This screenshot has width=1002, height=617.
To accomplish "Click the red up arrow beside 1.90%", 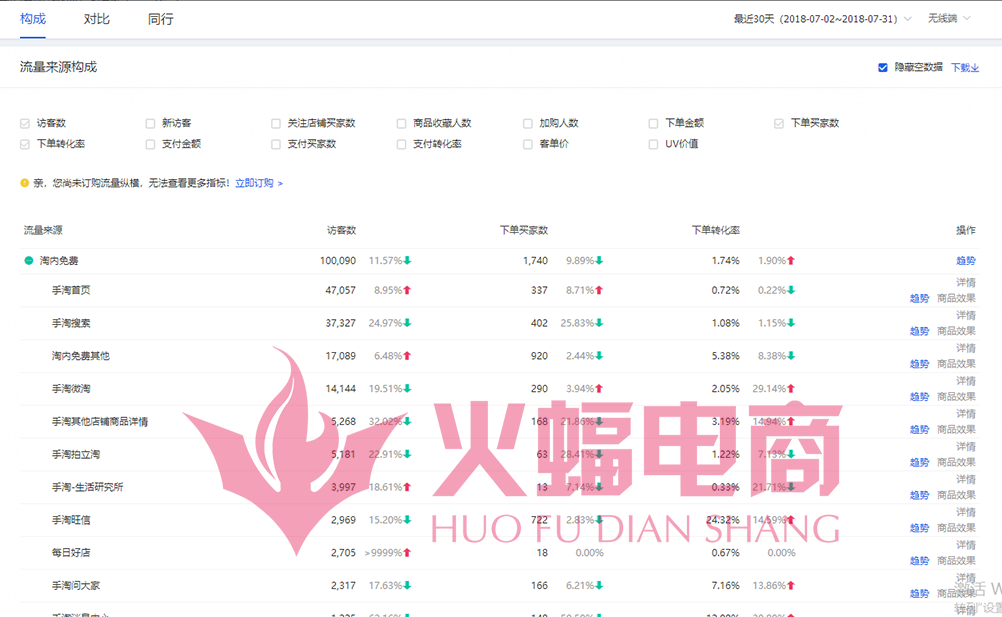I will [x=791, y=261].
